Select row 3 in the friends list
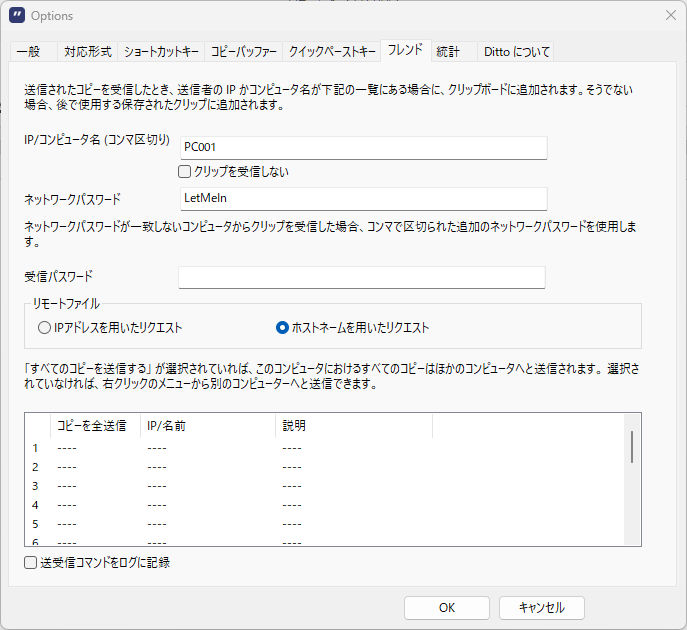 click(x=324, y=486)
